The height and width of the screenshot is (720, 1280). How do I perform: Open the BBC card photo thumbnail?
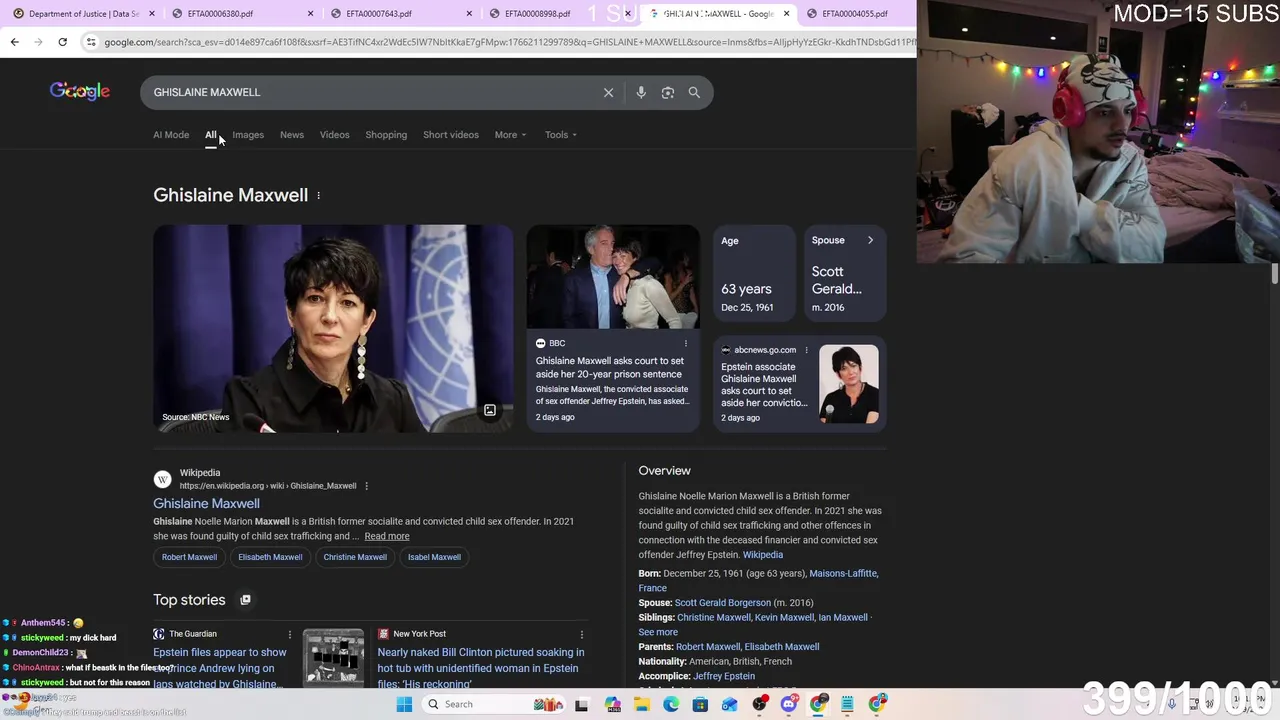pyautogui.click(x=613, y=277)
